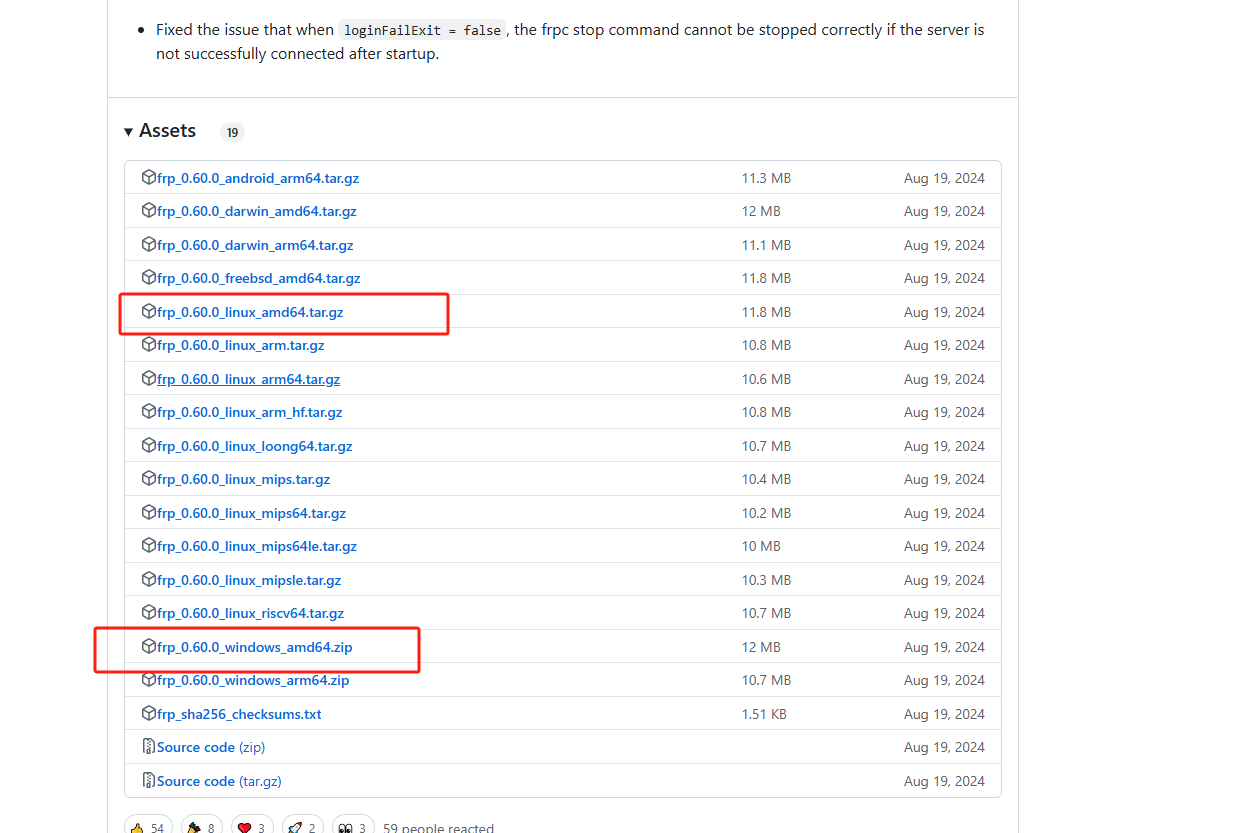The width and height of the screenshot is (1250, 833).
Task: Download frp_0.60.0_windows_arm64.zip
Action: [x=253, y=680]
